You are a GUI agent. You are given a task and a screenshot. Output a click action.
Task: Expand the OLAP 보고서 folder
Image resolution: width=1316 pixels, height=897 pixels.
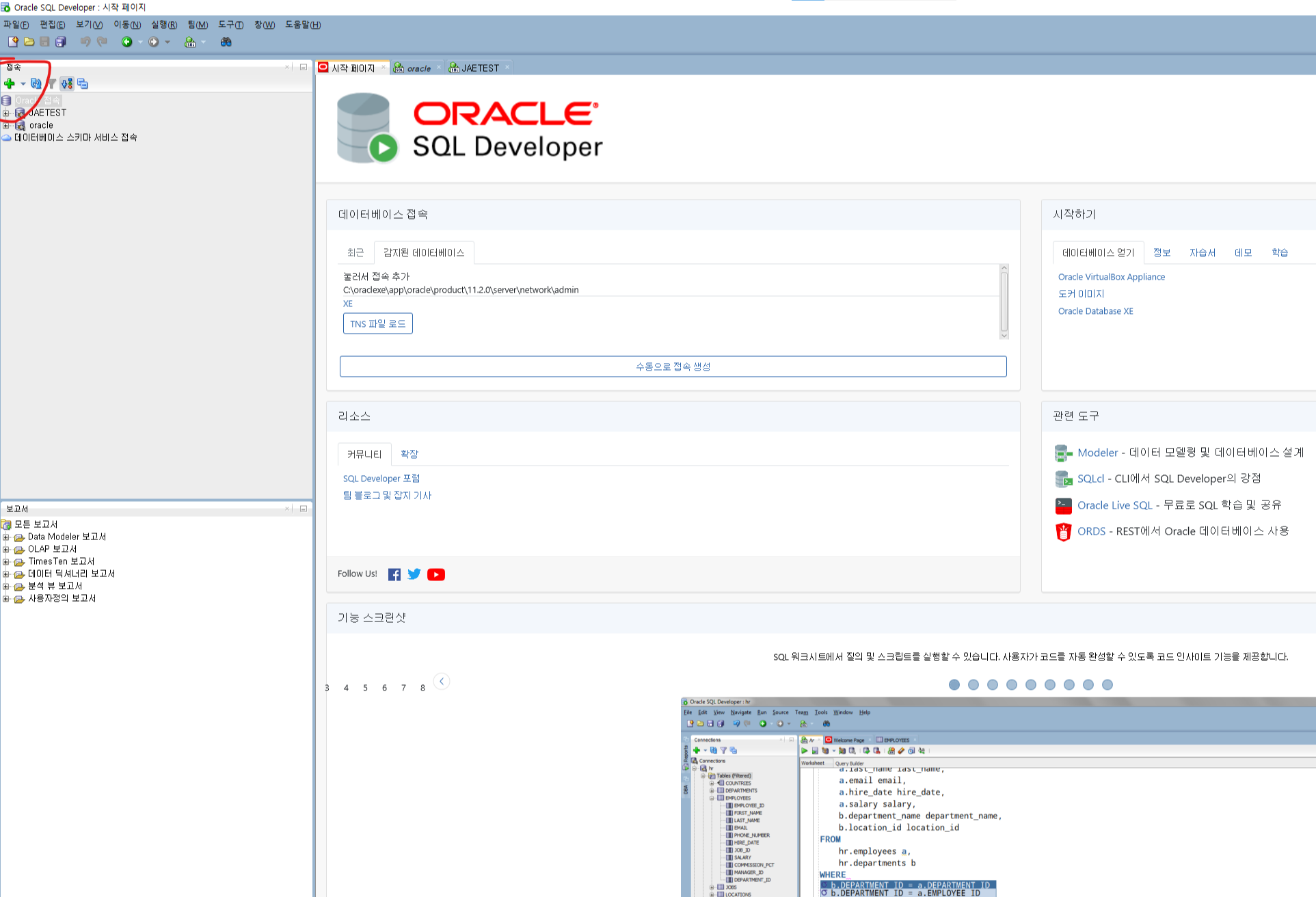(x=6, y=549)
